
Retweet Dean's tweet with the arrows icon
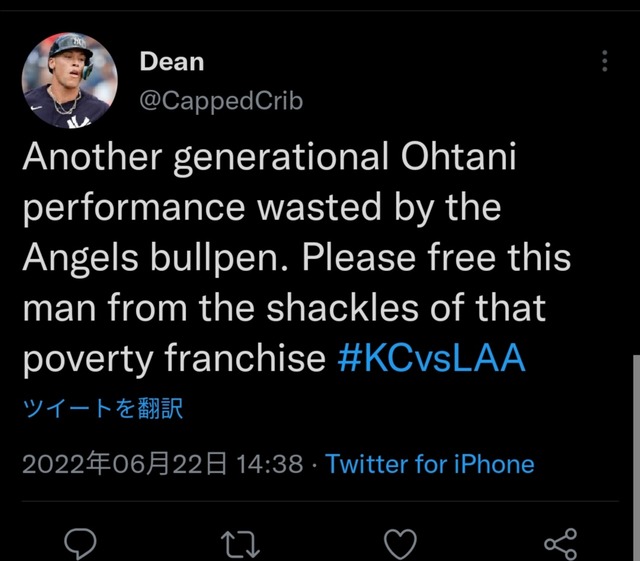240,544
